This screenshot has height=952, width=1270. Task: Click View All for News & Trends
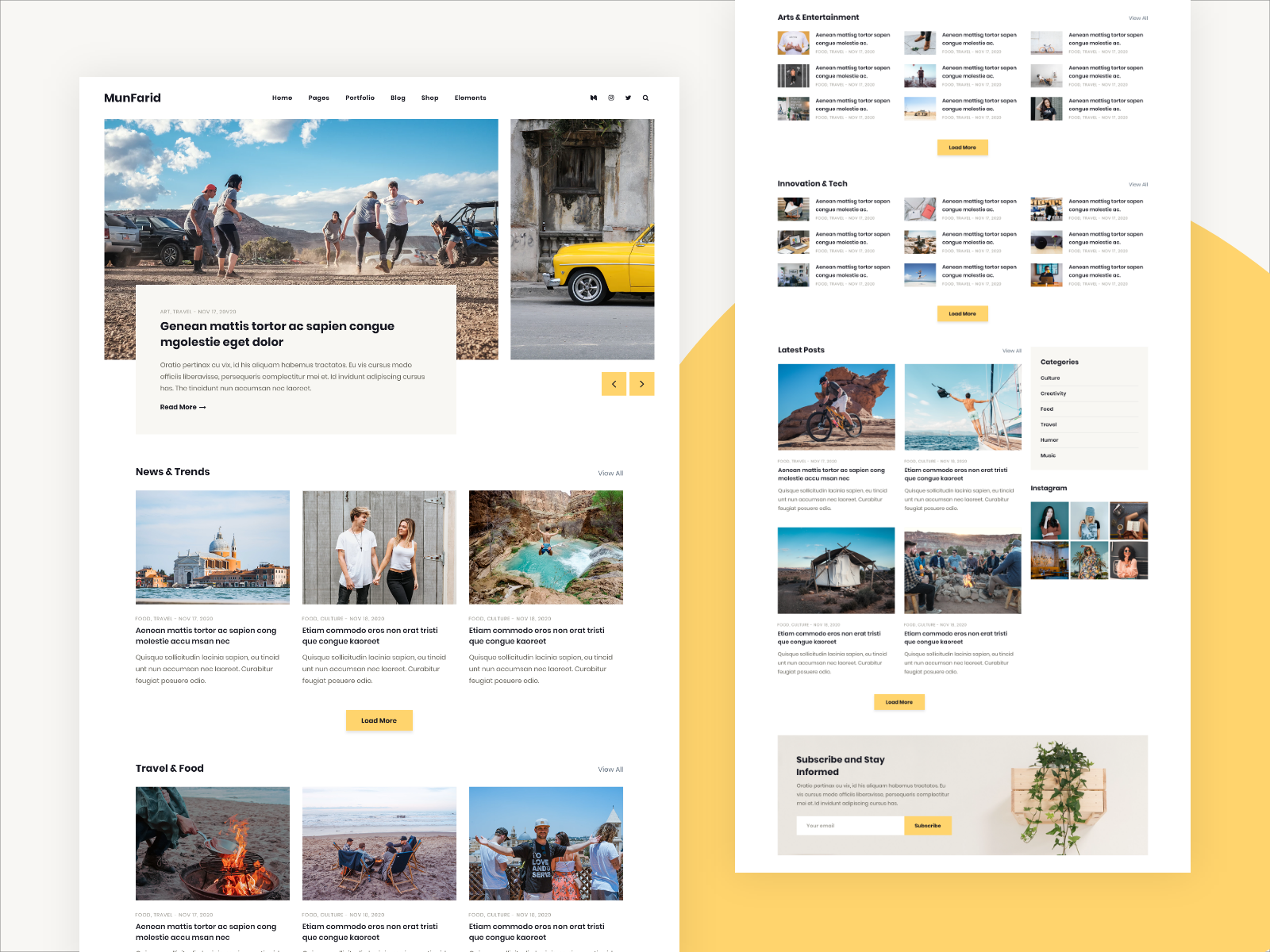(610, 474)
